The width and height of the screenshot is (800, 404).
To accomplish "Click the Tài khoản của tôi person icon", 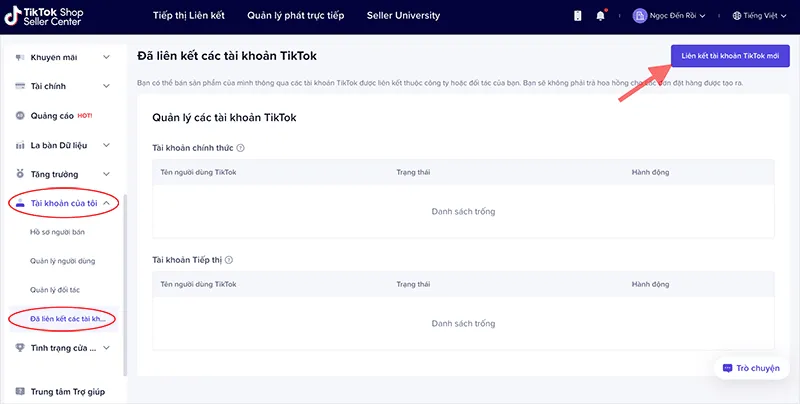I will 20,203.
